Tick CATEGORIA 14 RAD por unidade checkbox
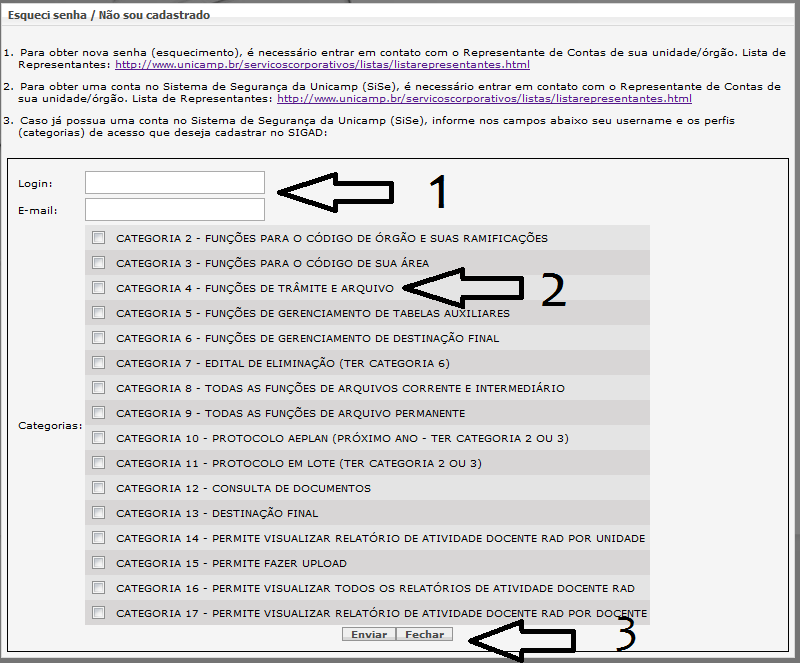Screen dimensions: 800x663 coord(98,538)
